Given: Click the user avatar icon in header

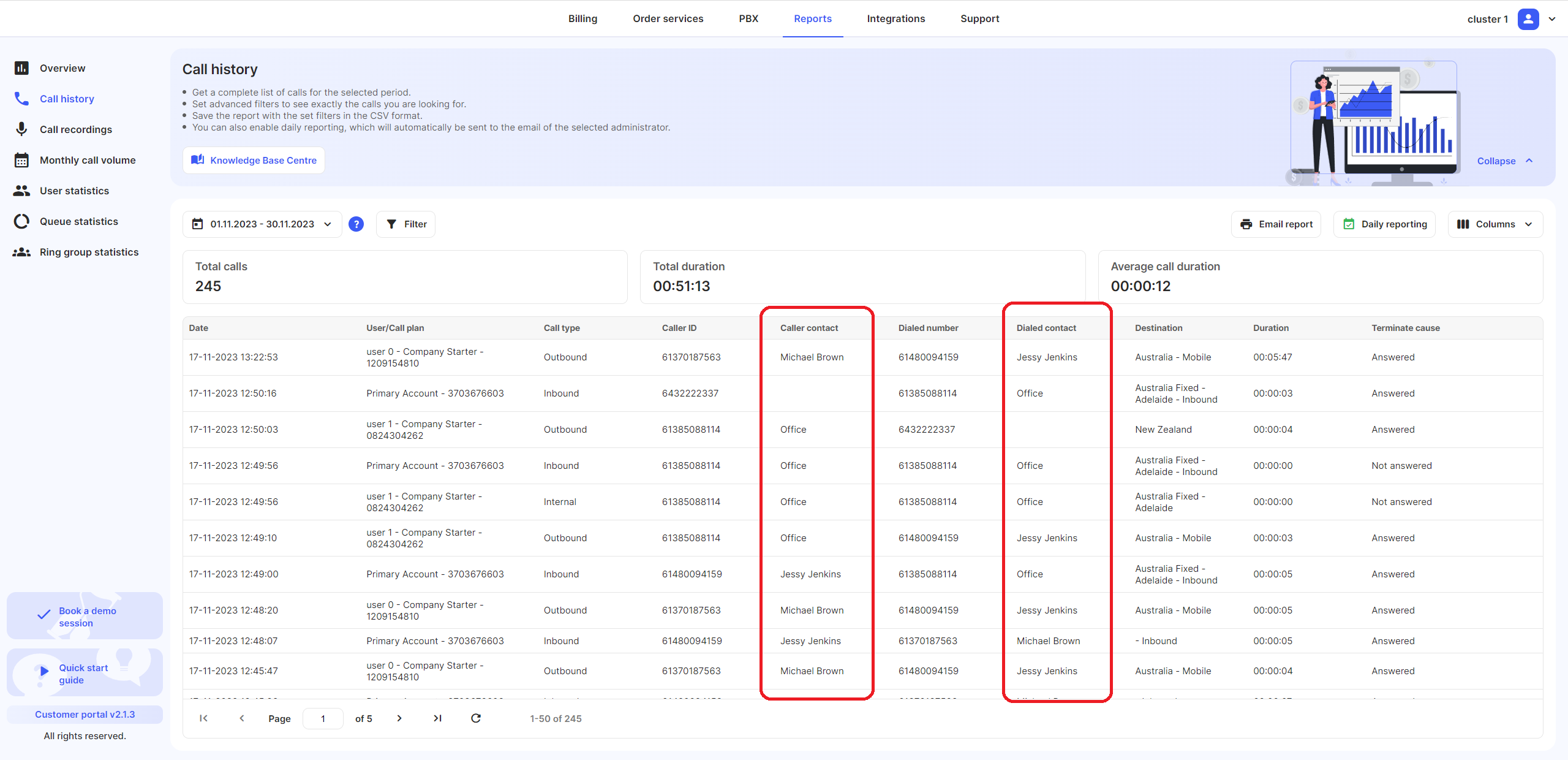Looking at the screenshot, I should (x=1528, y=19).
